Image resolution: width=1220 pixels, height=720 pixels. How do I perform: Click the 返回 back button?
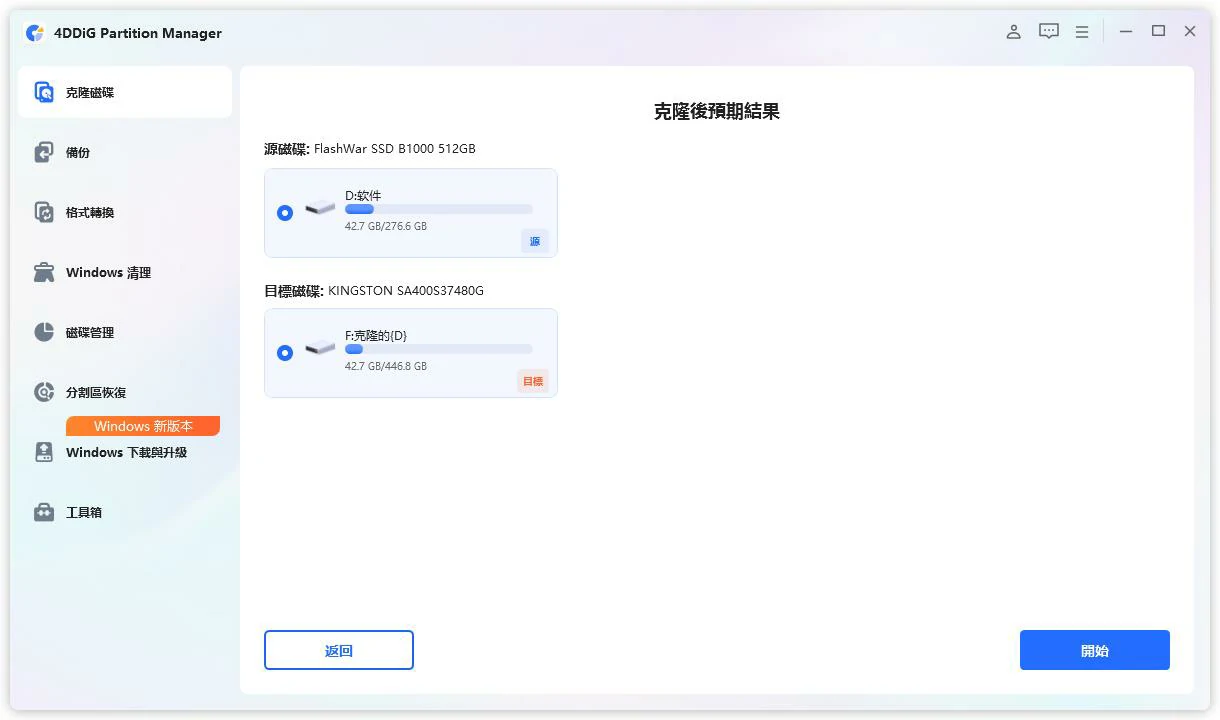339,650
